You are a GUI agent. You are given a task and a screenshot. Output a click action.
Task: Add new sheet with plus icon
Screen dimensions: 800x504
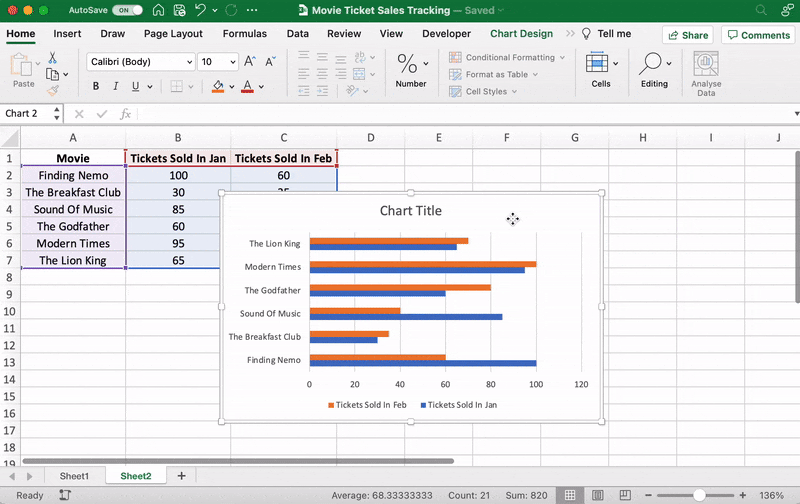[181, 476]
